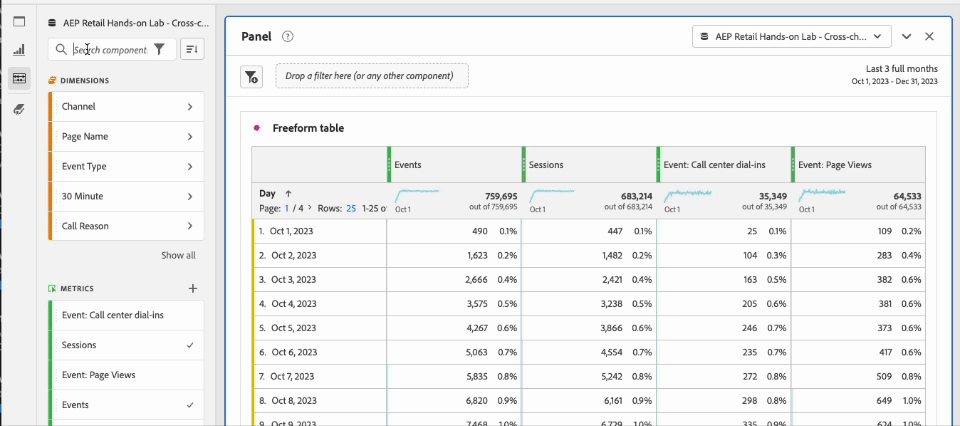960x426 pixels.
Task: Click the Drop a filter here zone
Action: [372, 77]
